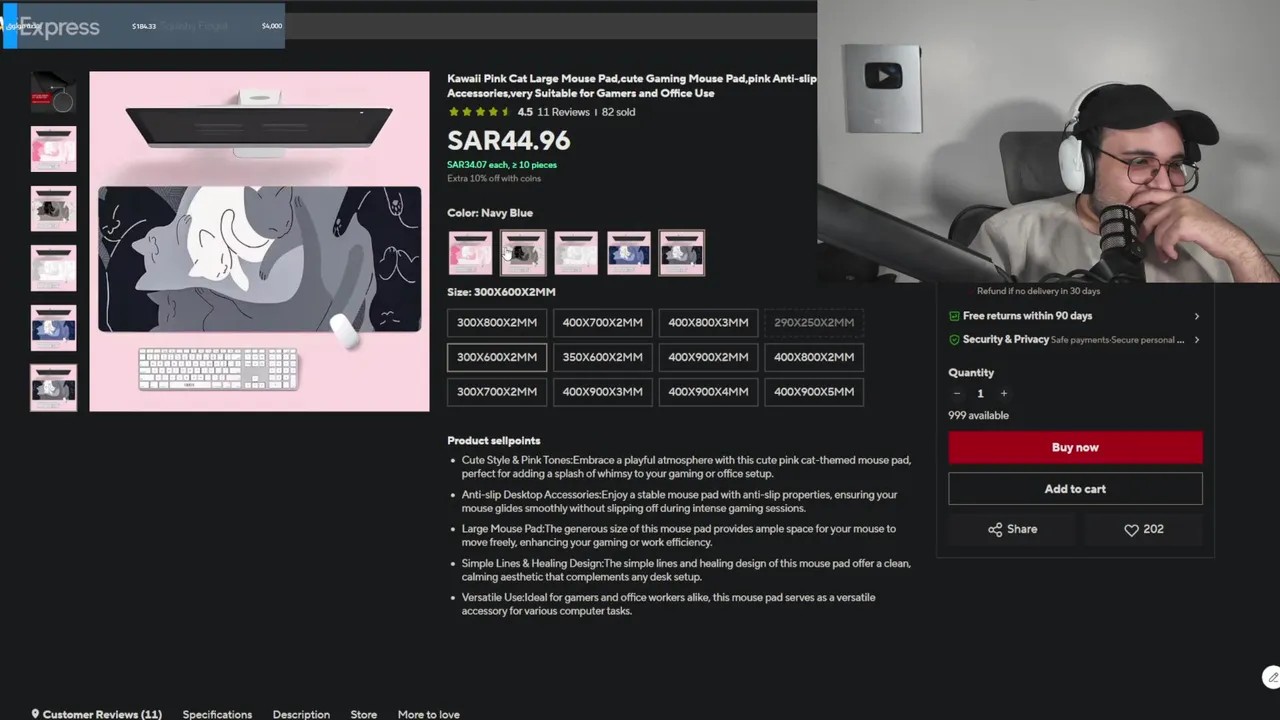Expand Security & Privacy chevron

[x=1196, y=340]
